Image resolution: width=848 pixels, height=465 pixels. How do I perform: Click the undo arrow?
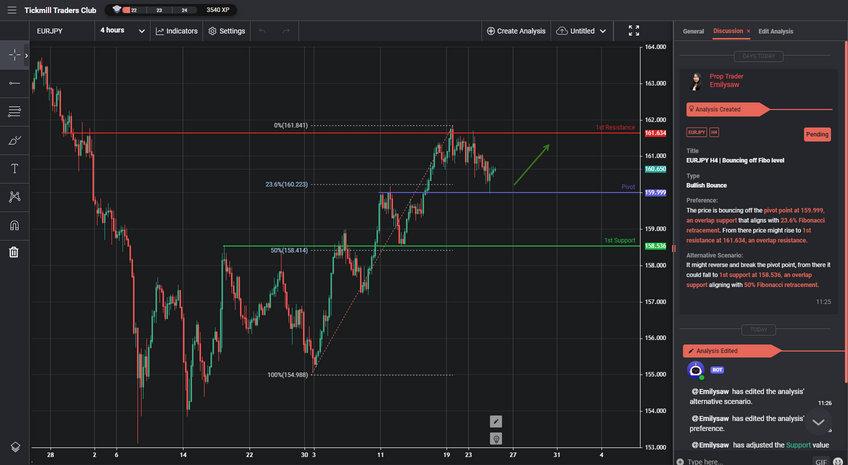click(x=262, y=31)
